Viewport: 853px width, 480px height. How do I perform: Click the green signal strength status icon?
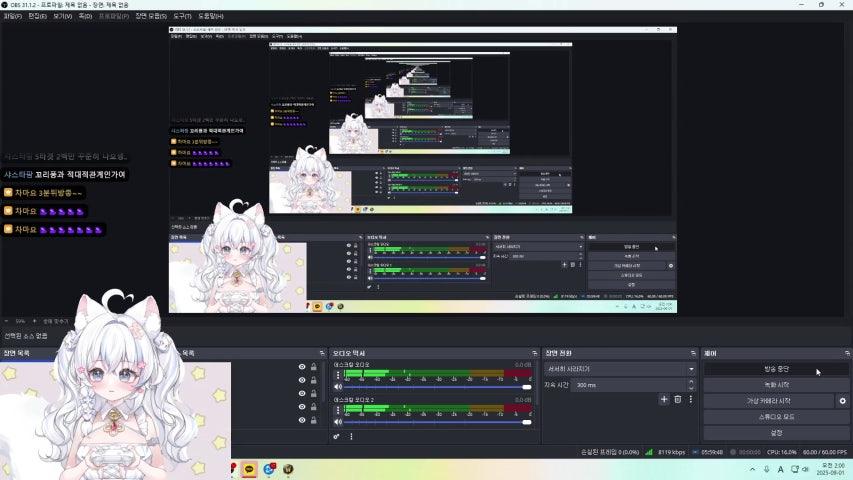point(649,452)
